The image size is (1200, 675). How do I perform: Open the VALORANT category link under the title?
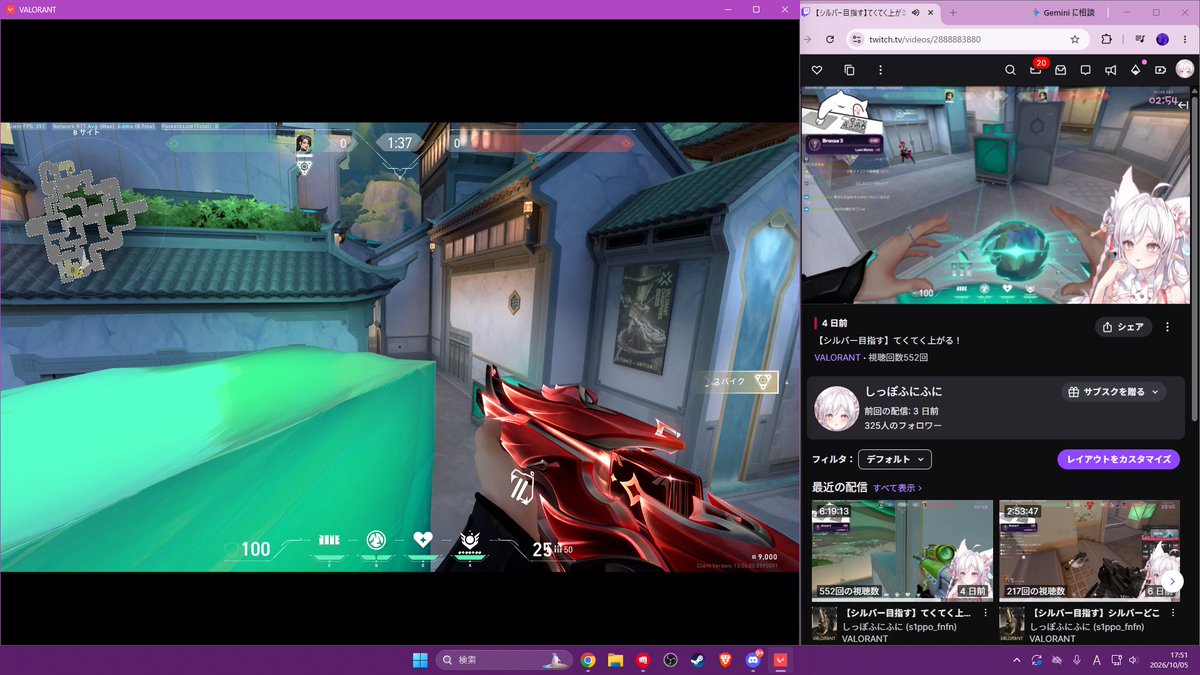pos(838,357)
